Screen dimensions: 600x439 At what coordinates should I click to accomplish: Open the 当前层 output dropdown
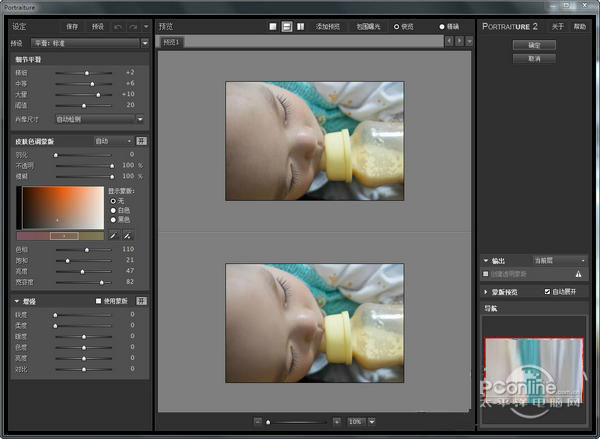point(556,259)
